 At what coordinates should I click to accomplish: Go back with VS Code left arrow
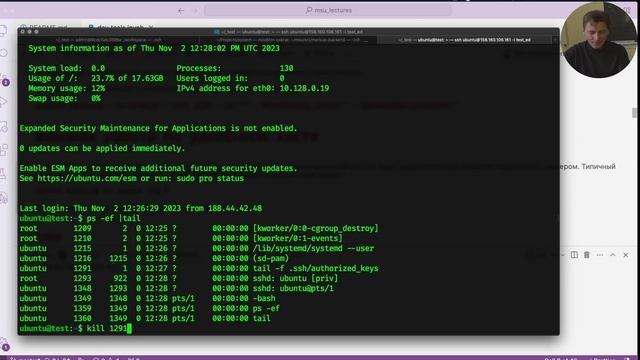coord(181,11)
